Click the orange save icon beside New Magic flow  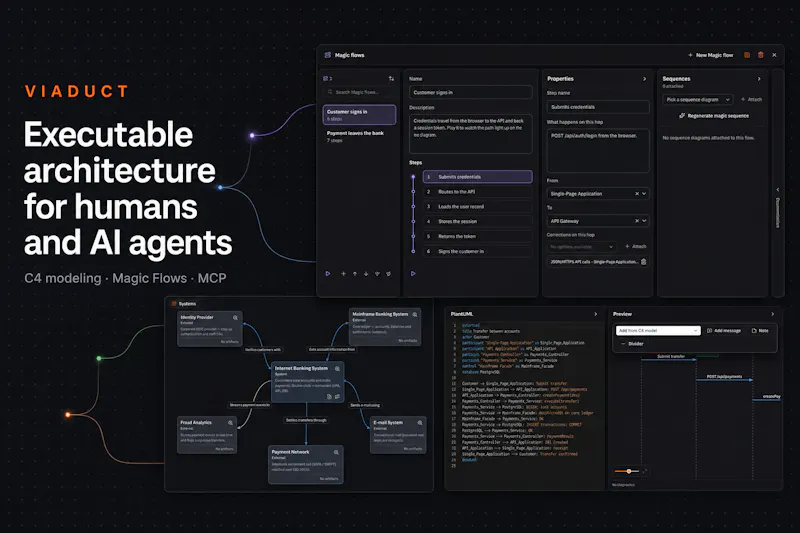[x=747, y=55]
